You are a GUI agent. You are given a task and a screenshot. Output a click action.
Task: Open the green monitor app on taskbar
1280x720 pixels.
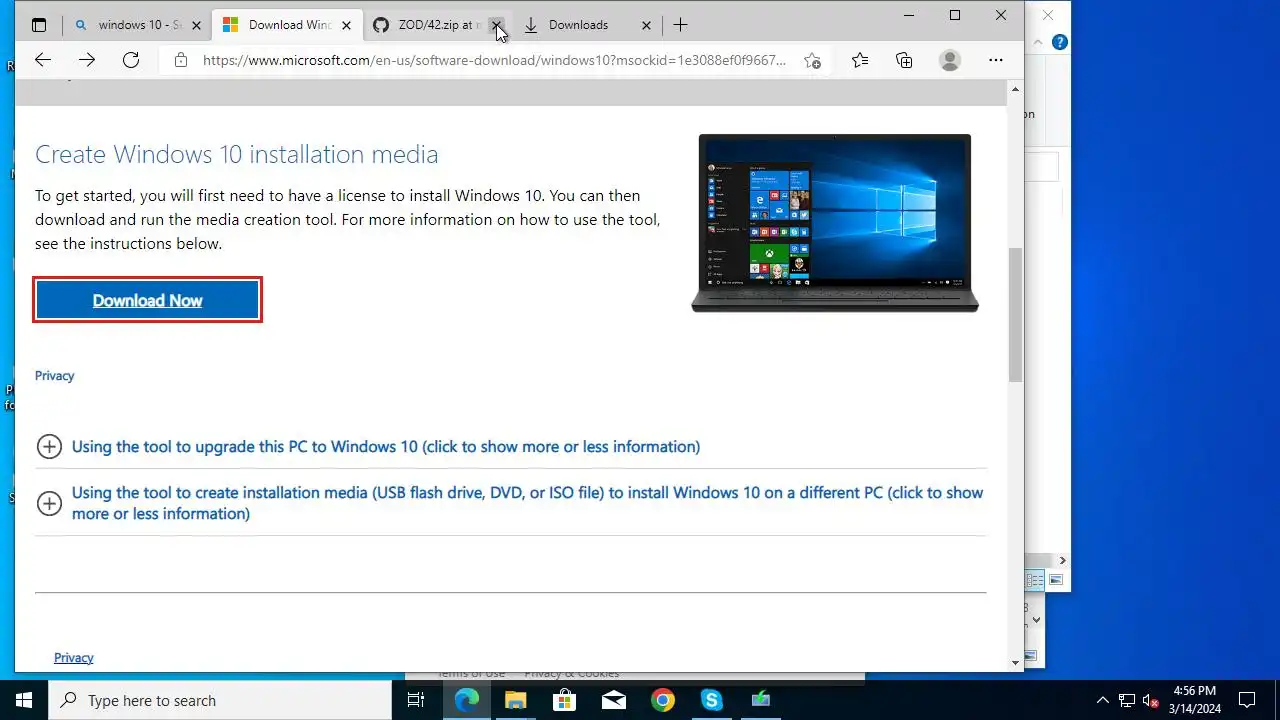pos(760,700)
